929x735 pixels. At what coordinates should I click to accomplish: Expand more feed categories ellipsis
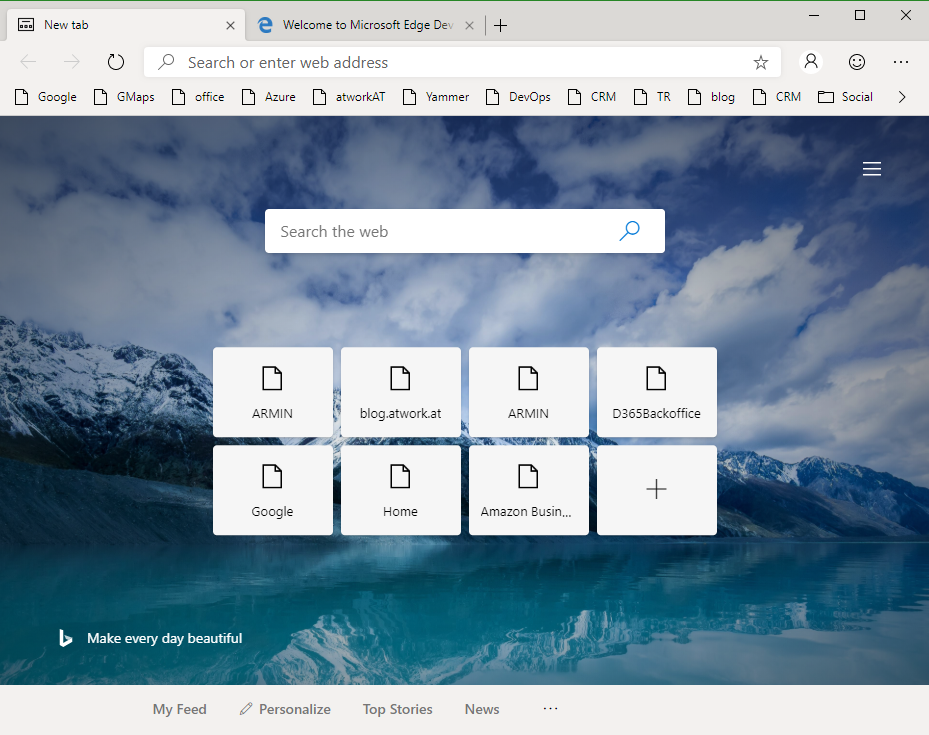(550, 709)
